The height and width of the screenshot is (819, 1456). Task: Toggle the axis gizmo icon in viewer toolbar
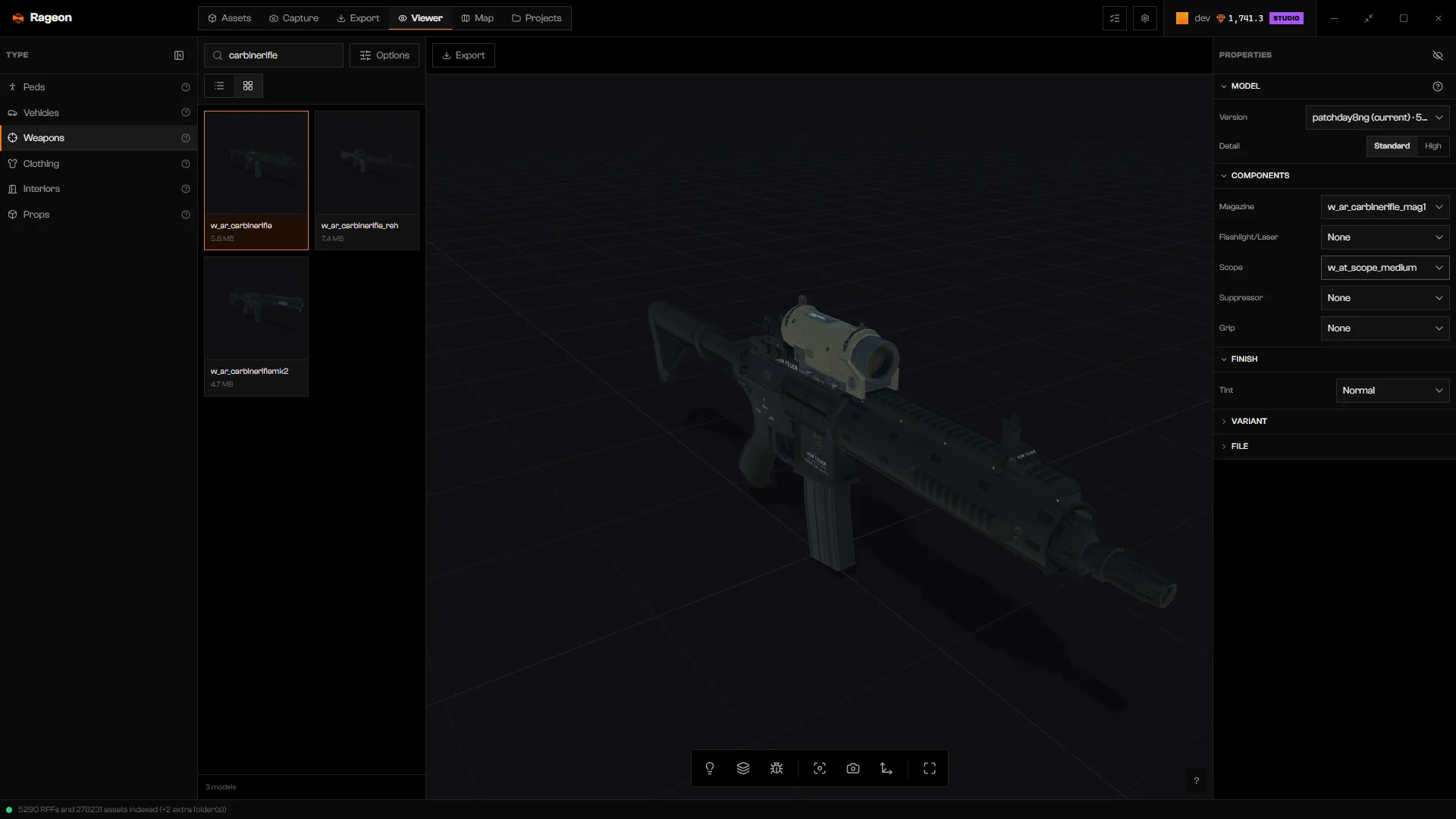tap(886, 768)
